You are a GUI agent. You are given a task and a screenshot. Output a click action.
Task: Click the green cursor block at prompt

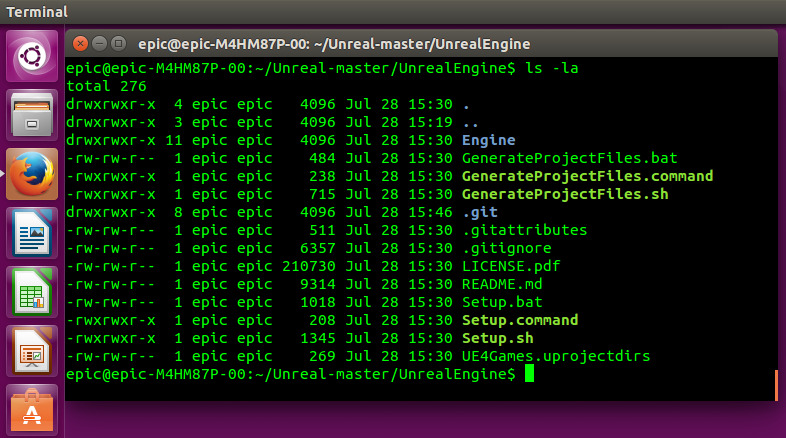529,374
